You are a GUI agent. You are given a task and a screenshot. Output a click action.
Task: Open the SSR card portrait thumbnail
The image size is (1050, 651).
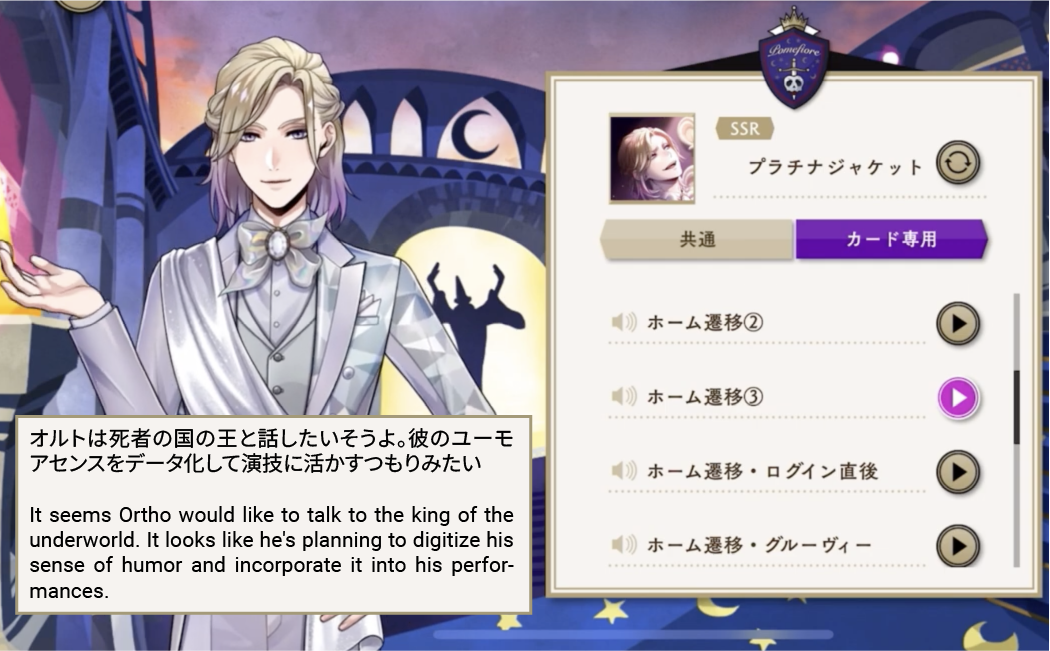(x=652, y=159)
